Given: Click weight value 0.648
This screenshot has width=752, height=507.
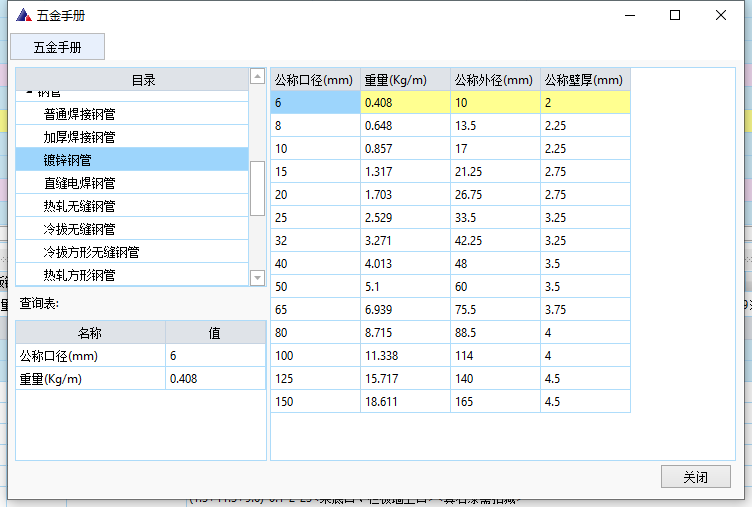Looking at the screenshot, I should click(405, 126).
